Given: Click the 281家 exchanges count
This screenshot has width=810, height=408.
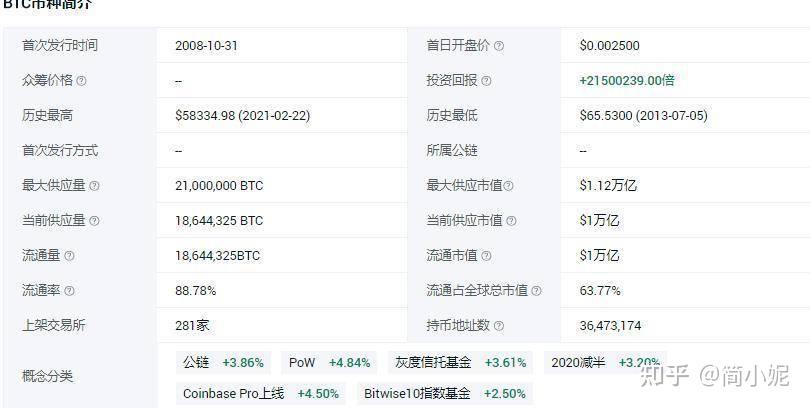Looking at the screenshot, I should point(192,326).
